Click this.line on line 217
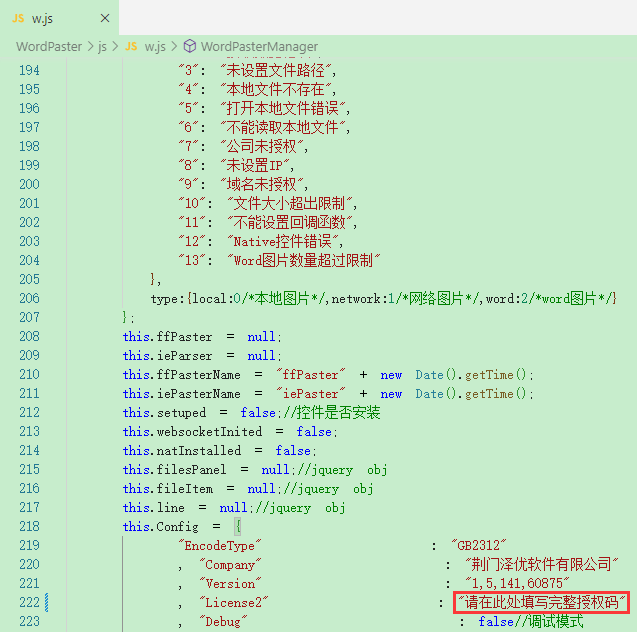This screenshot has height=632, width=637. pyautogui.click(x=154, y=508)
